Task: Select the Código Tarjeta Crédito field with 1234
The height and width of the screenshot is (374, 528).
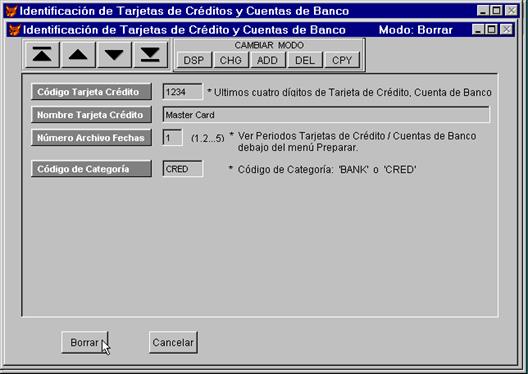Action: [183, 92]
